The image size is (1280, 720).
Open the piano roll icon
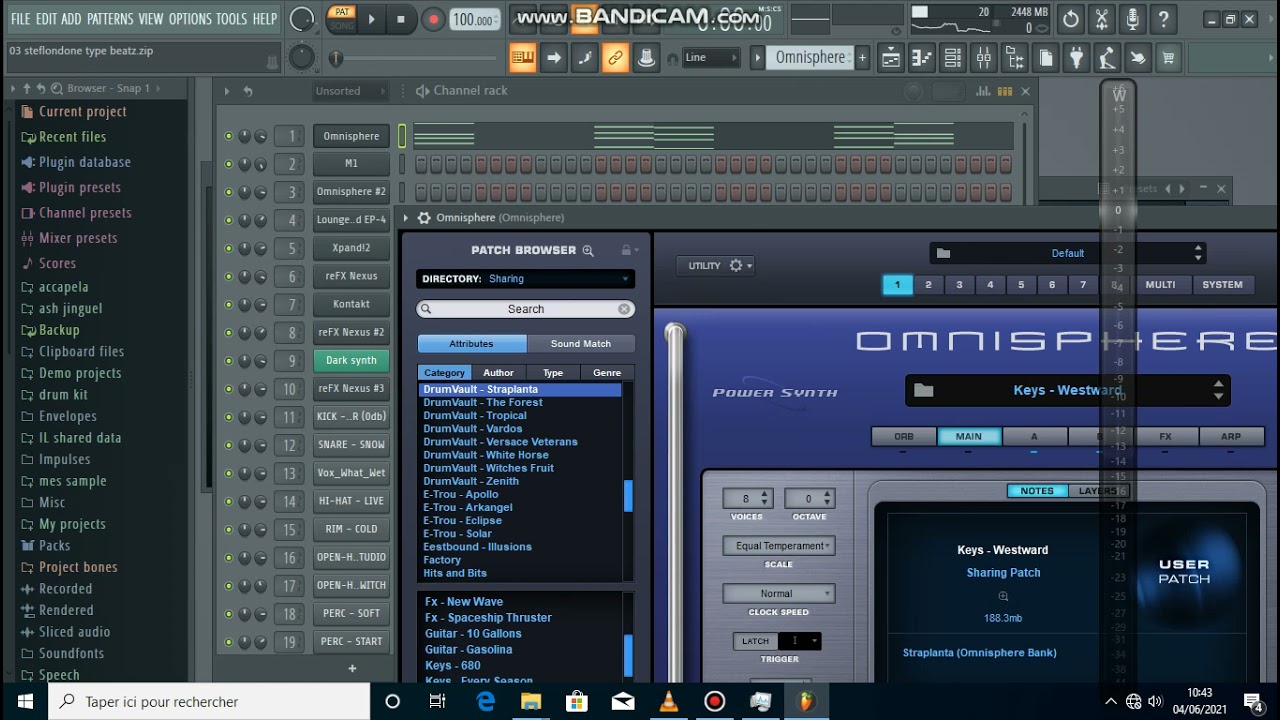tap(921, 58)
